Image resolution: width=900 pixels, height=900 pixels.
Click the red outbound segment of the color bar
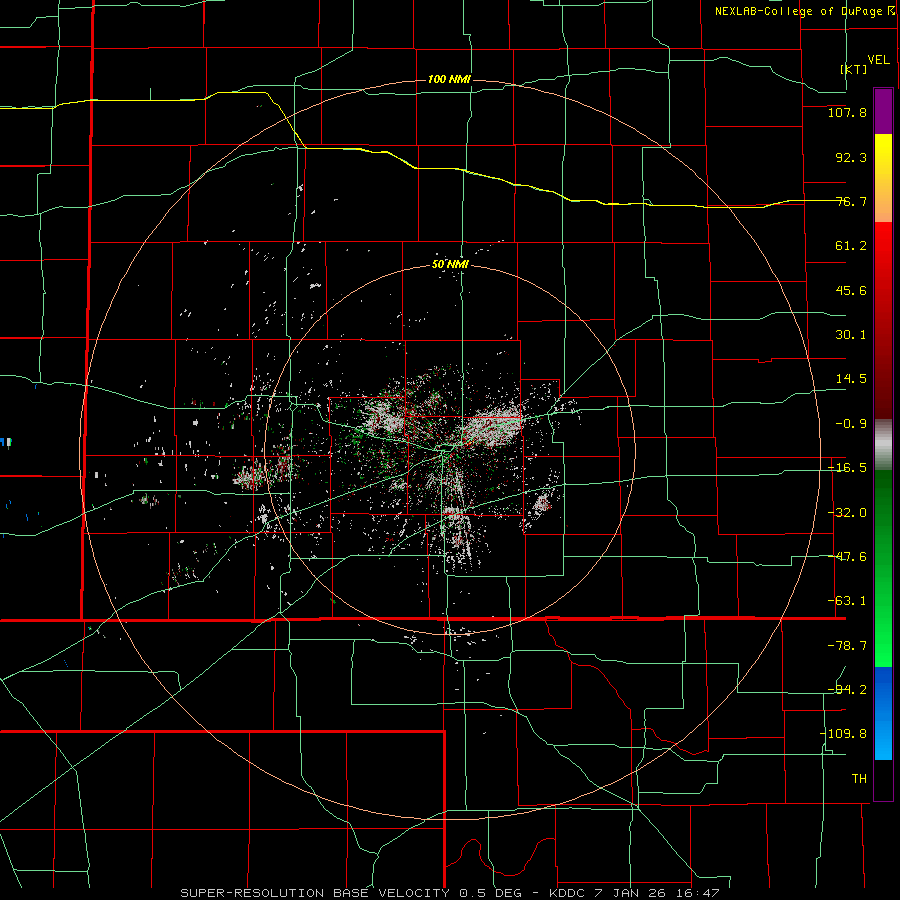pos(883,320)
